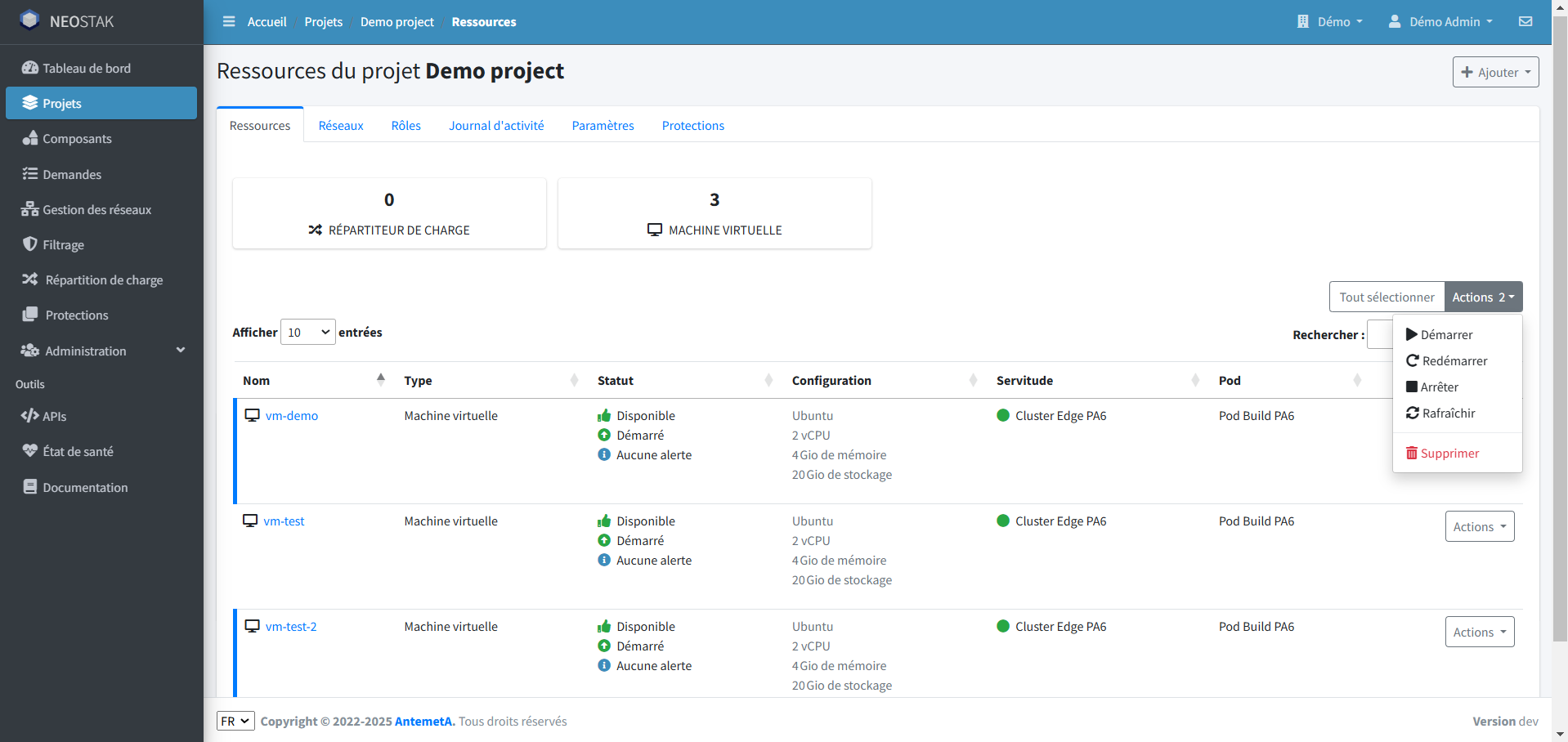Open Tableau de bord from the sidebar
Image resolution: width=1568 pixels, height=742 pixels.
86,68
